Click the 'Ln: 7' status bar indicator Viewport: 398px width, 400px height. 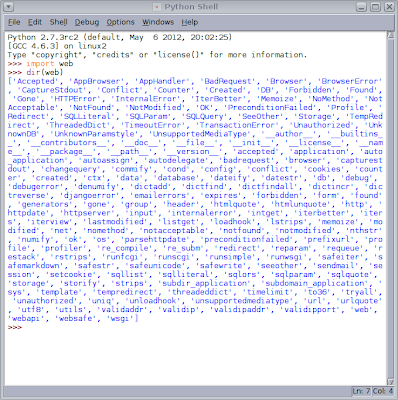(361, 391)
